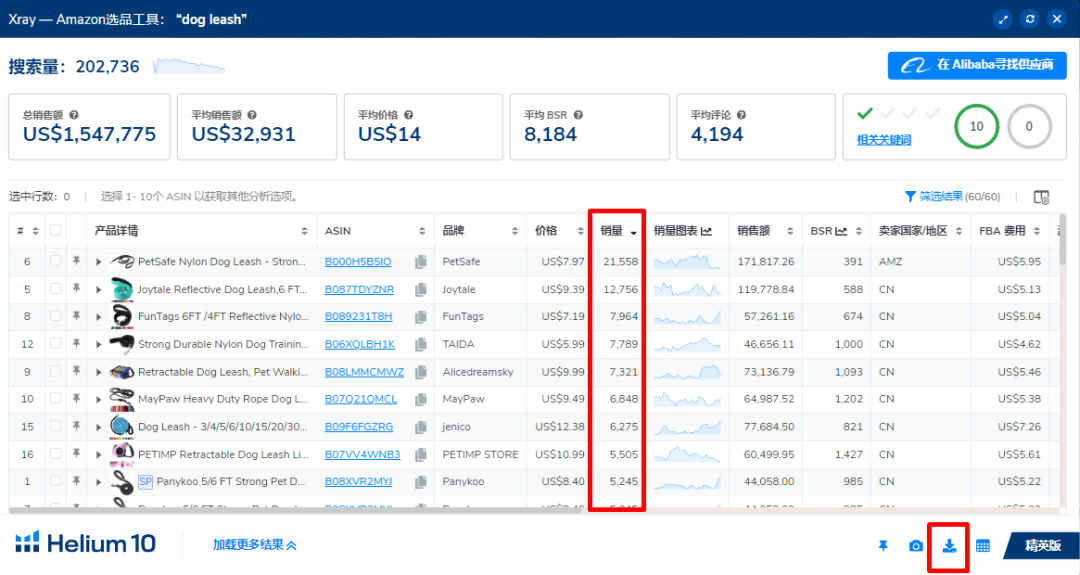1080x575 pixels.
Task: Open the table grid icon in bottom toolbar
Action: tap(983, 545)
